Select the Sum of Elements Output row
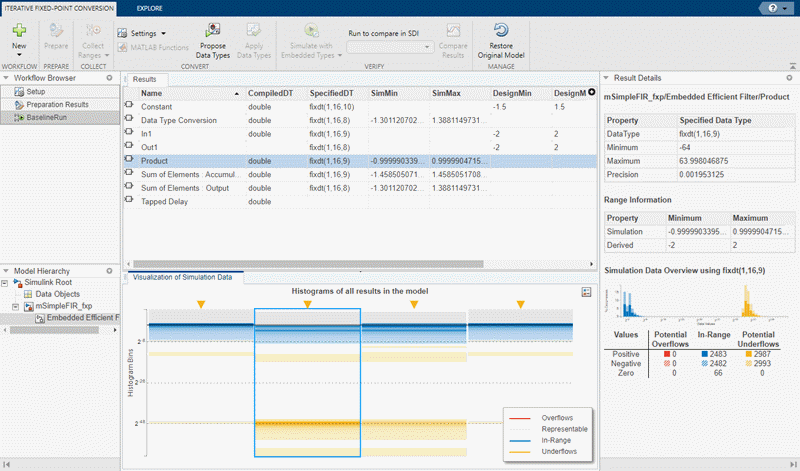This screenshot has height=471, width=800. 185,187
